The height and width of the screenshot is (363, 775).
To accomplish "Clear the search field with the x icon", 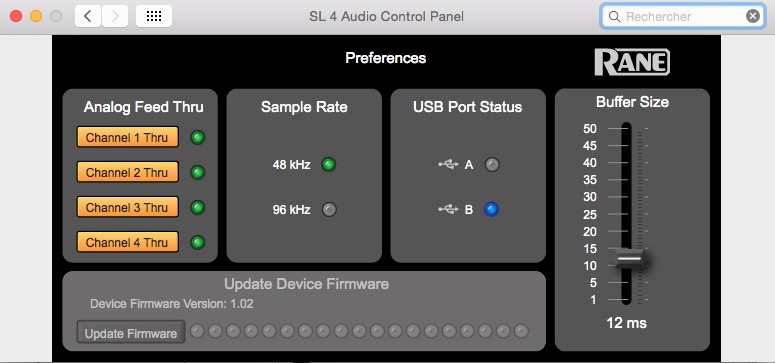I will [752, 16].
